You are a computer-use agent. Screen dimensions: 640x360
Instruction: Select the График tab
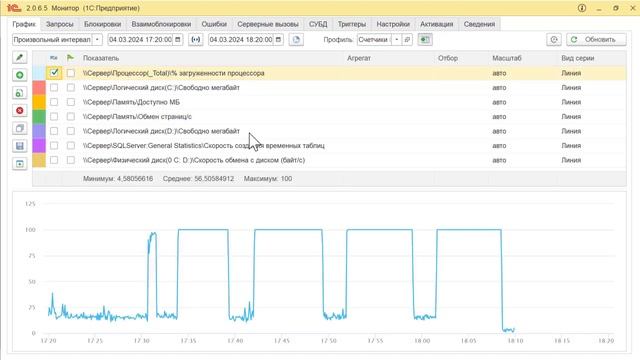click(24, 24)
